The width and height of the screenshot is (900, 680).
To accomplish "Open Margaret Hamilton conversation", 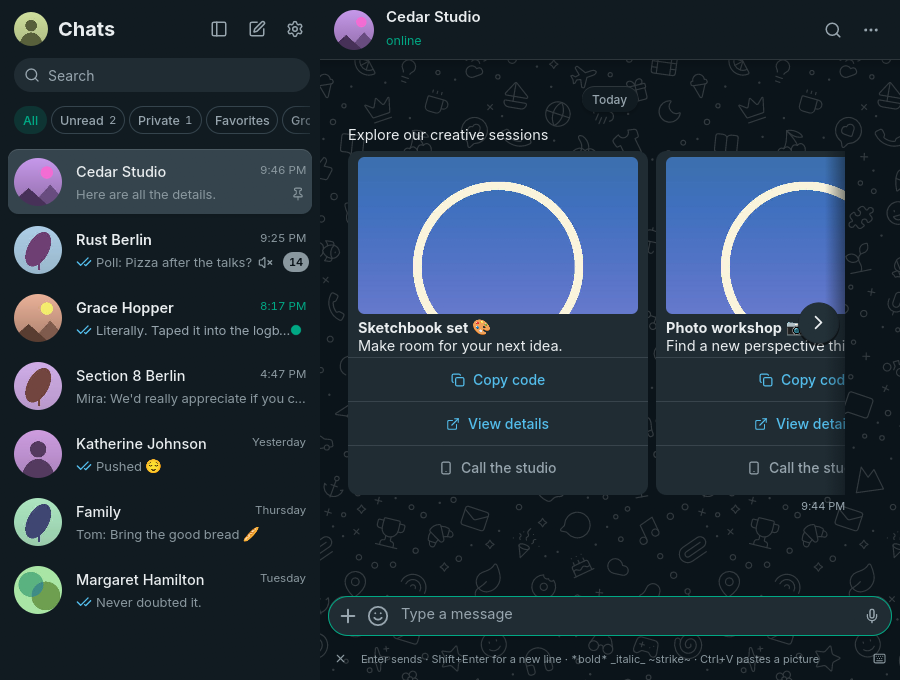I will pos(160,590).
